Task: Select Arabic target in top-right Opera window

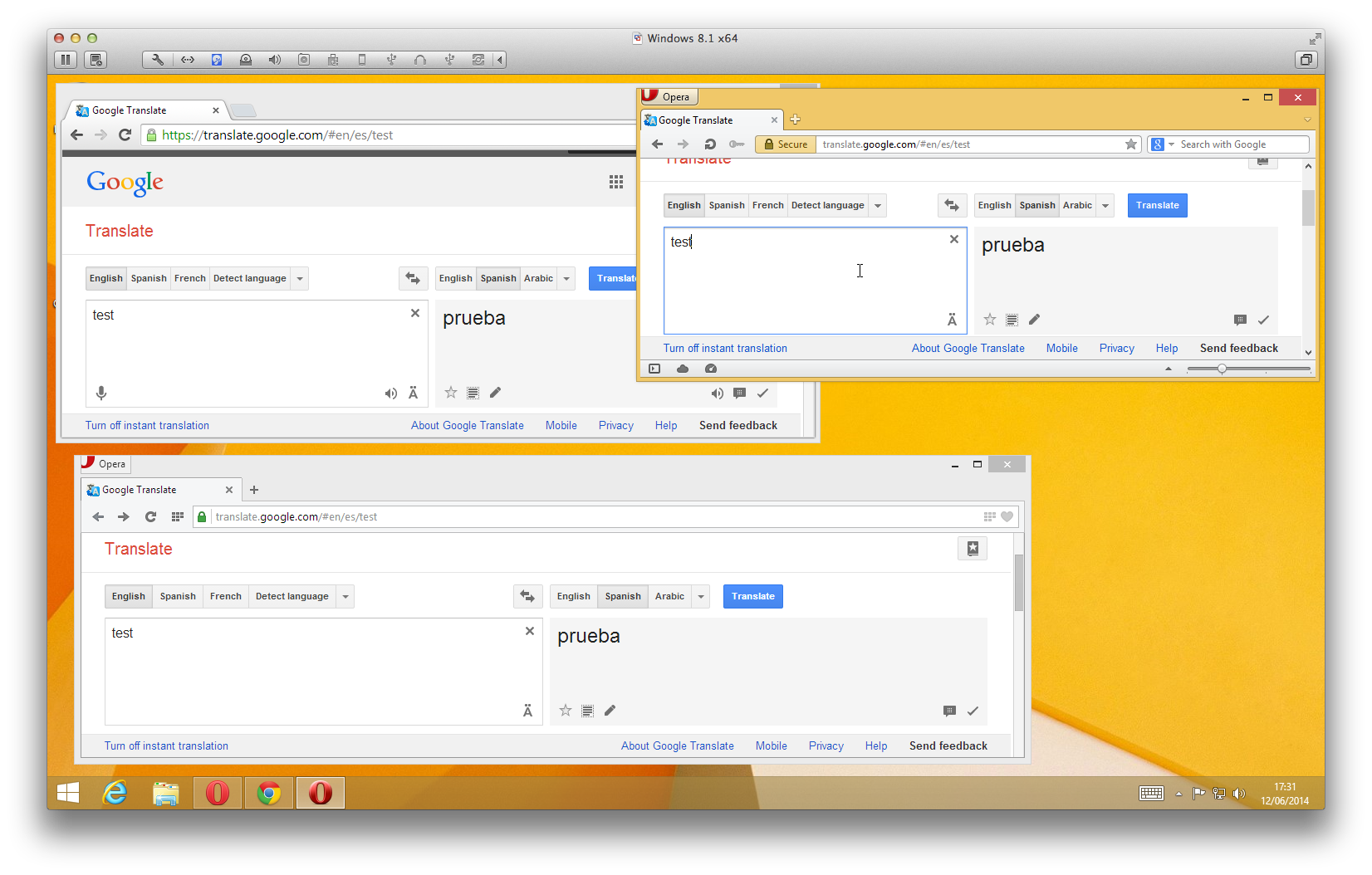Action: click(x=1077, y=205)
